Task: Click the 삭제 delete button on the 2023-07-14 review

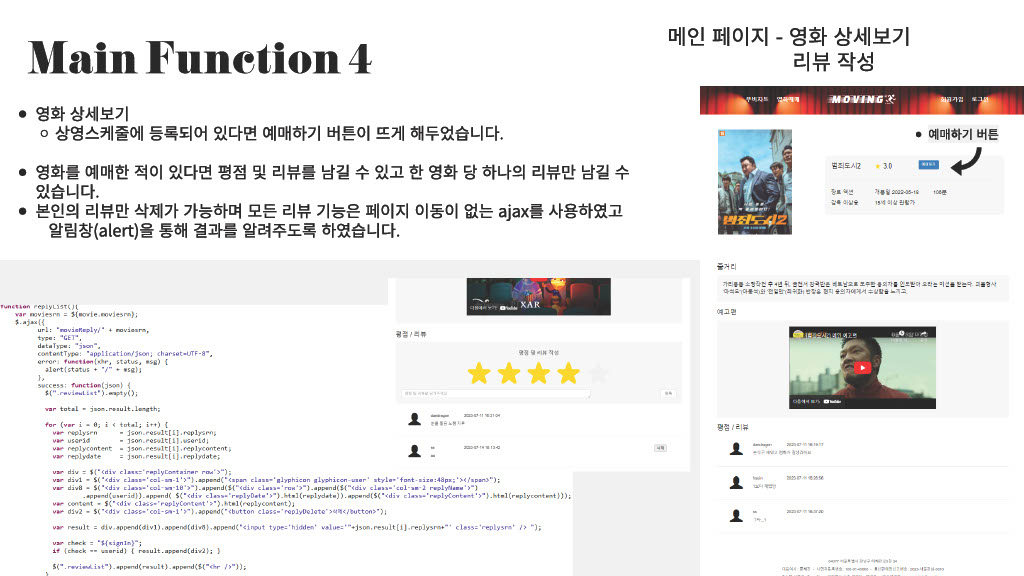Action: pyautogui.click(x=660, y=448)
